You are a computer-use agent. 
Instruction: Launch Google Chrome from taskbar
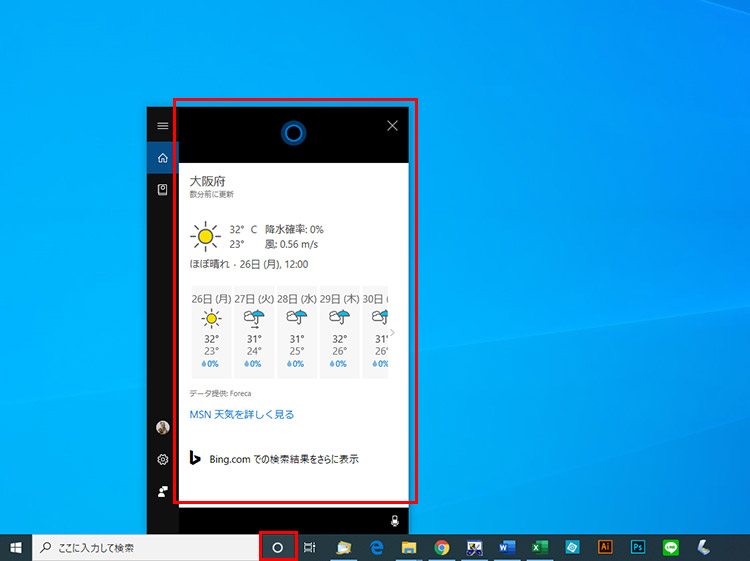tap(441, 547)
